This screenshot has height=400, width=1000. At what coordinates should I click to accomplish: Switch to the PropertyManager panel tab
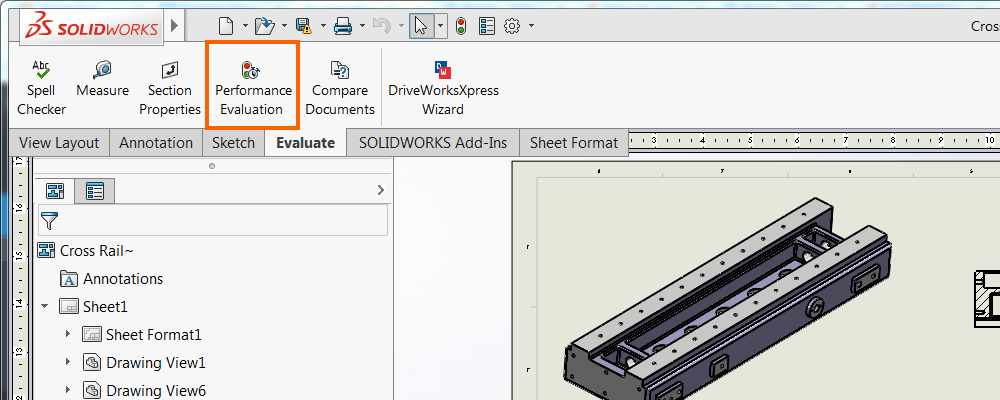pyautogui.click(x=95, y=190)
